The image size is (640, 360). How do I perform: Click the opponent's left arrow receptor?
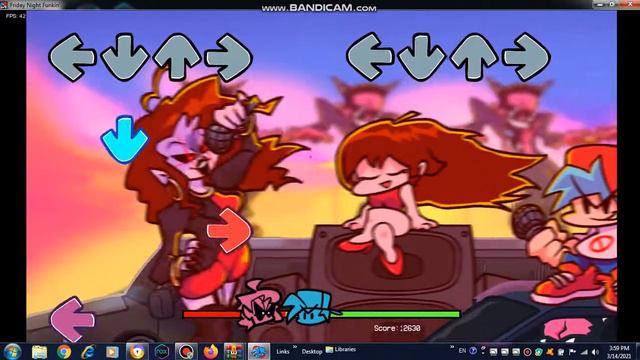72,58
